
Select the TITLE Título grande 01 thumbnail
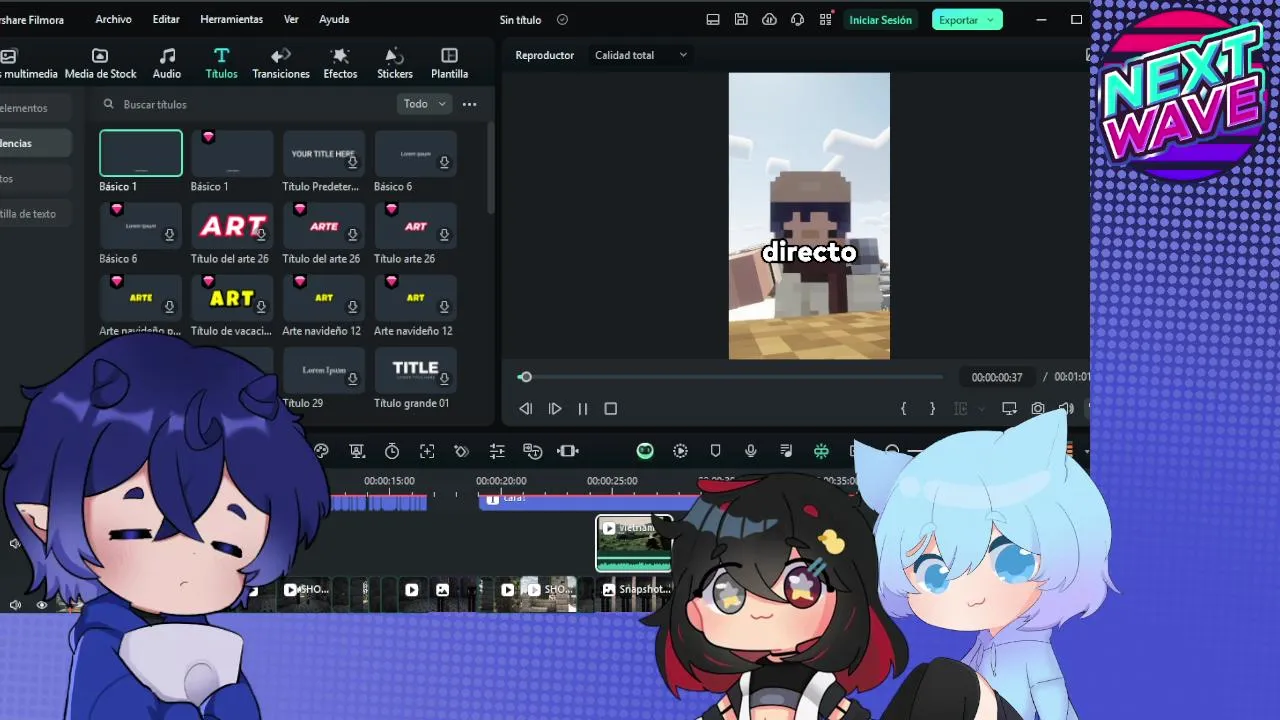tap(415, 370)
